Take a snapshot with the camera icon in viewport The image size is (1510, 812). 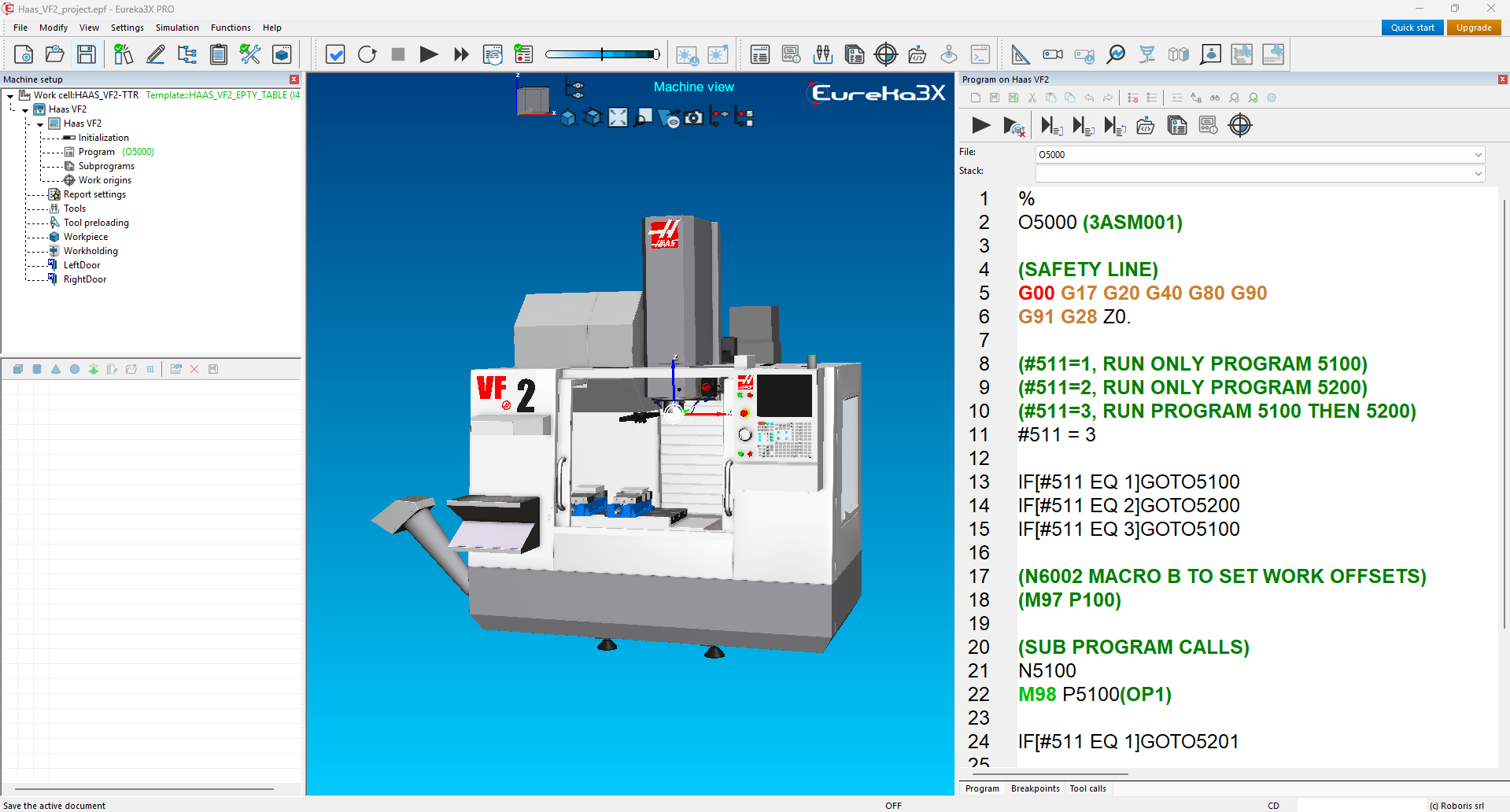[693, 117]
